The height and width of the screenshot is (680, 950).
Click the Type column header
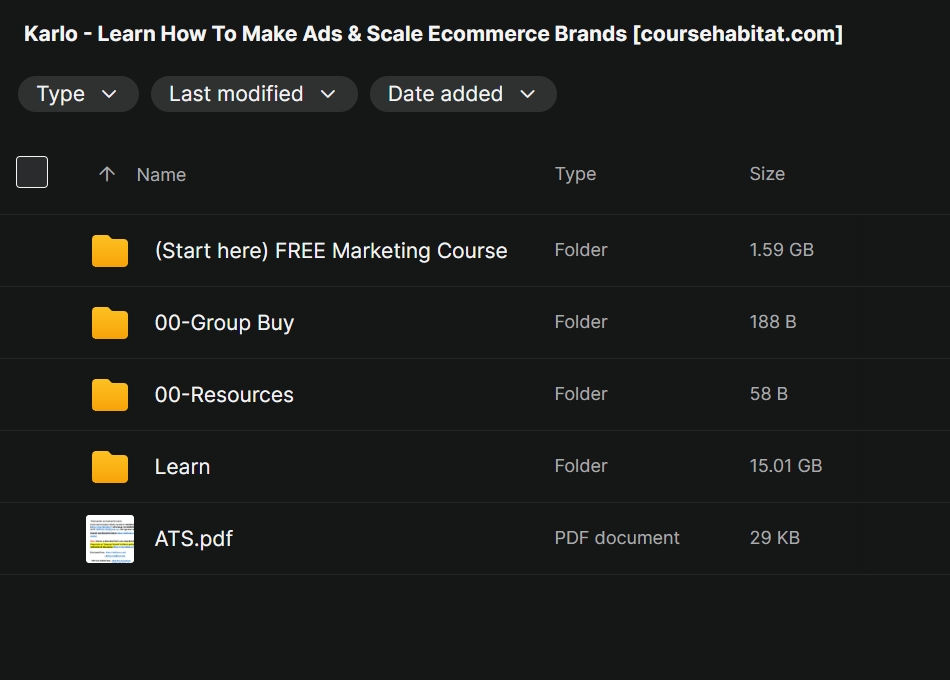(x=575, y=174)
